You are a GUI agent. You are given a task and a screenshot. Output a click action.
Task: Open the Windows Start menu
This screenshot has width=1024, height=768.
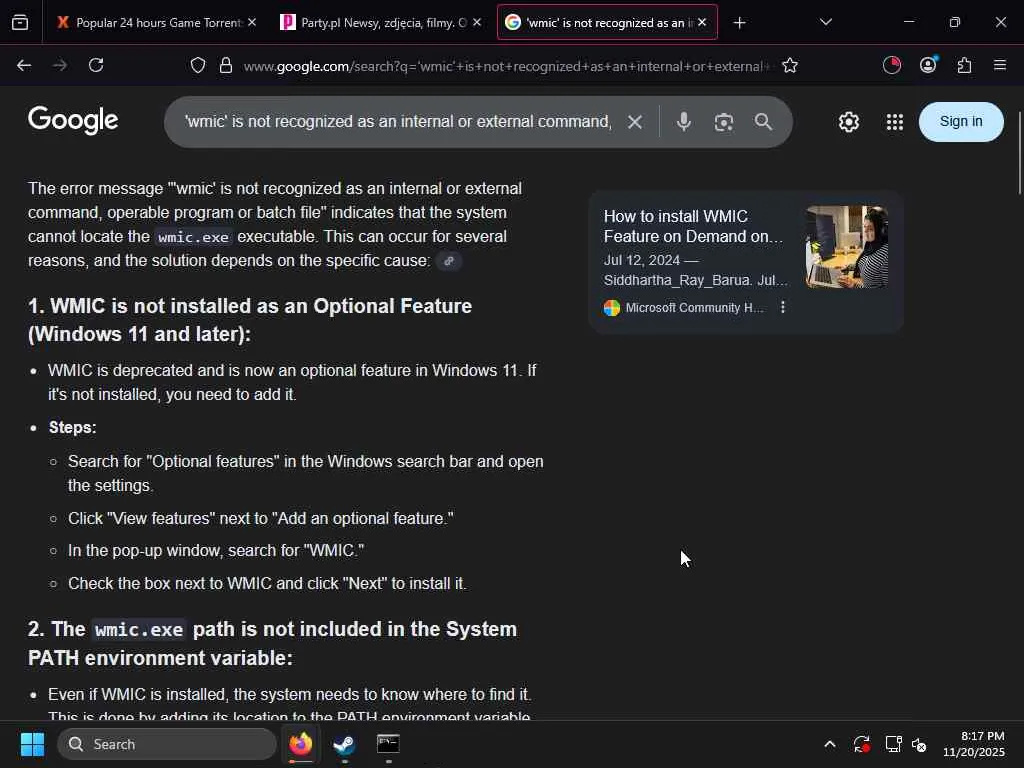coord(32,744)
